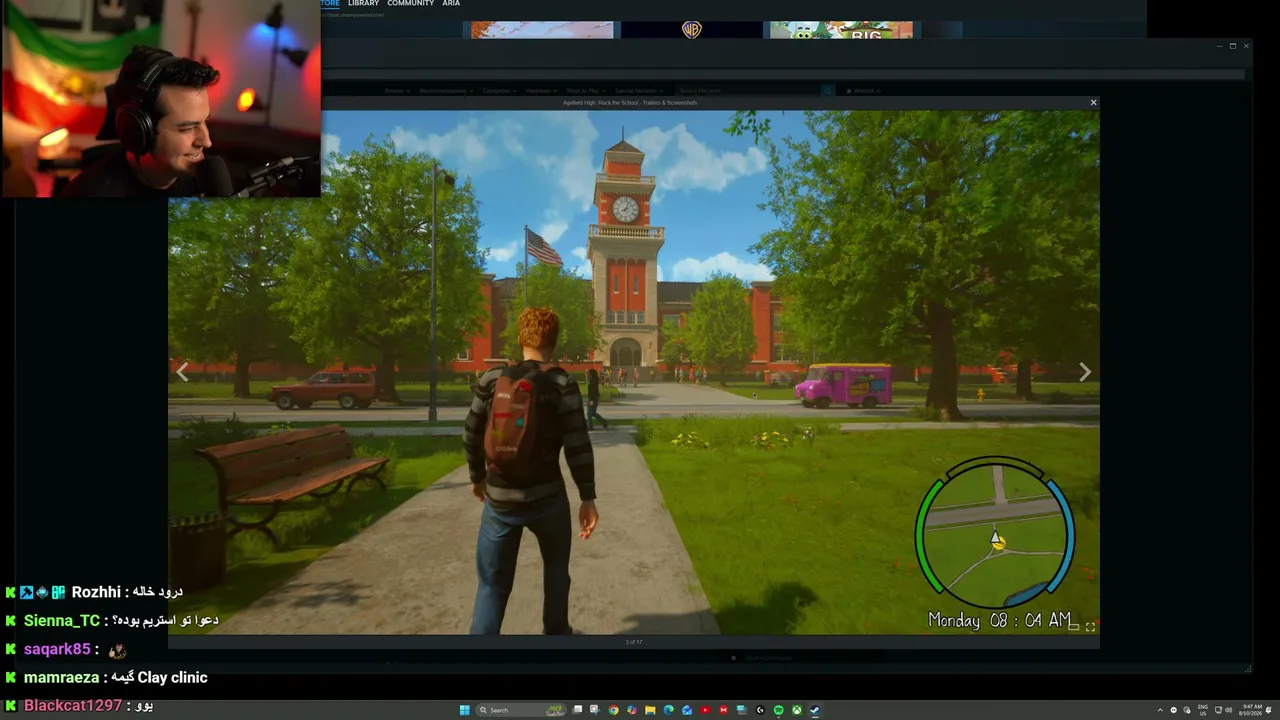The image size is (1280, 720).
Task: Open the blue mail app on the taskbar
Action: click(687, 710)
